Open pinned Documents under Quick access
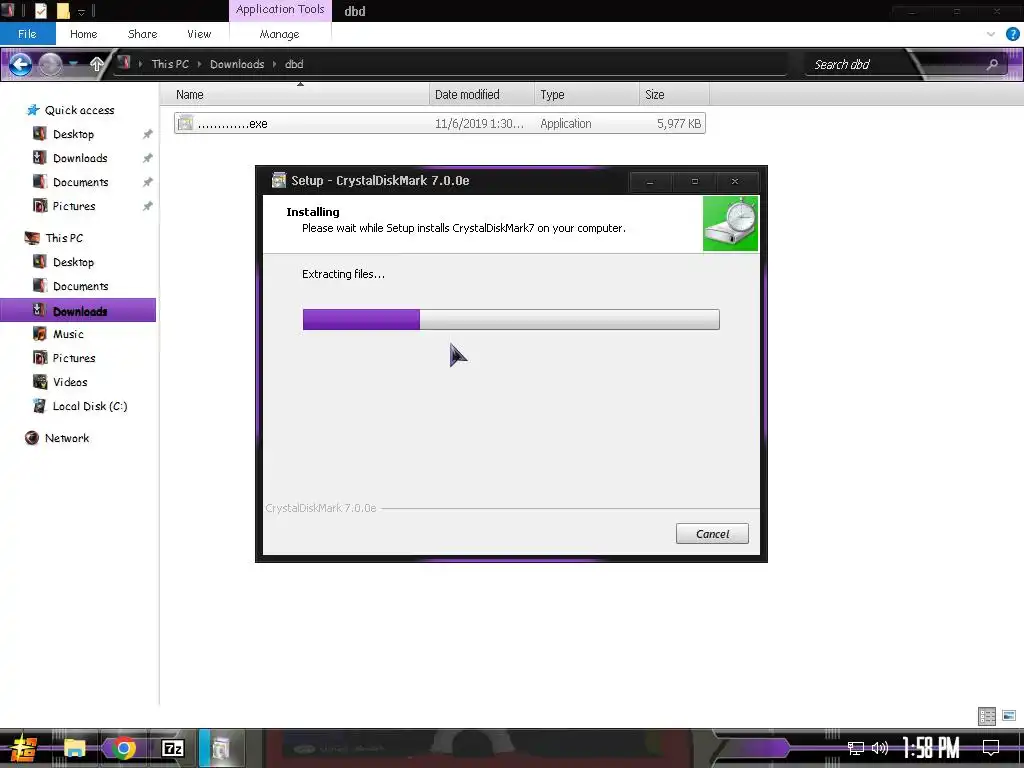Viewport: 1024px width, 768px height. [x=80, y=182]
